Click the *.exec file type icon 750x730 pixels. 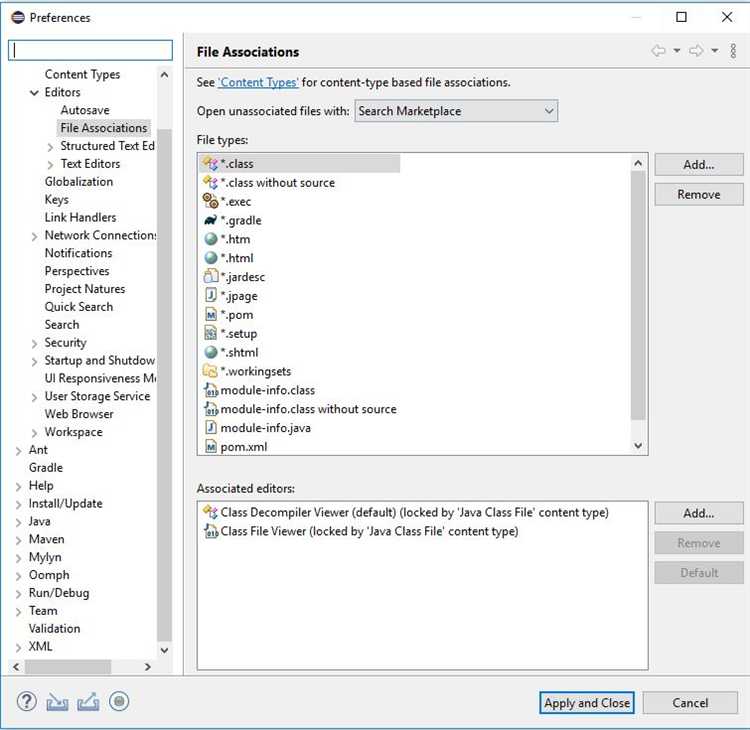coord(210,201)
